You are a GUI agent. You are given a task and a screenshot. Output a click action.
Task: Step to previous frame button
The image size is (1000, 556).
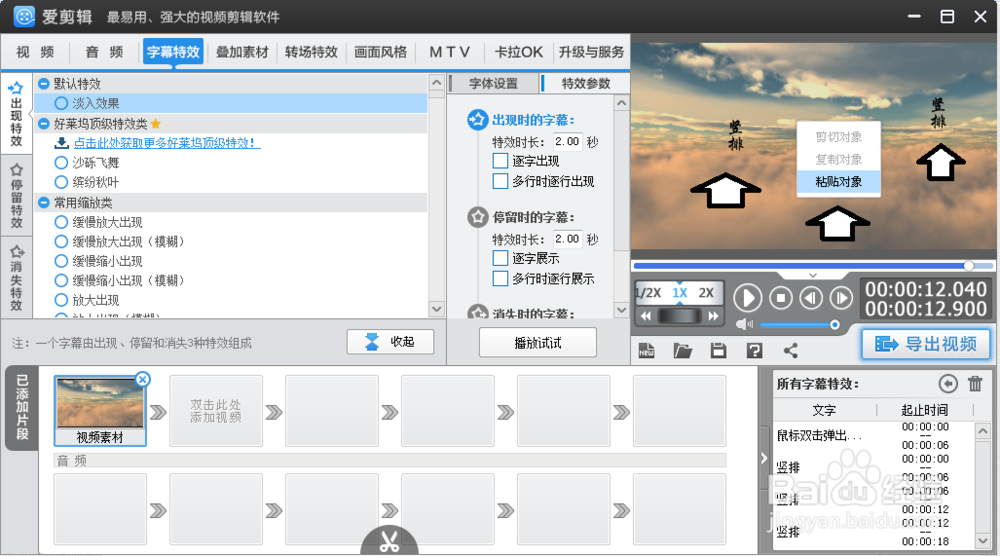pos(811,298)
